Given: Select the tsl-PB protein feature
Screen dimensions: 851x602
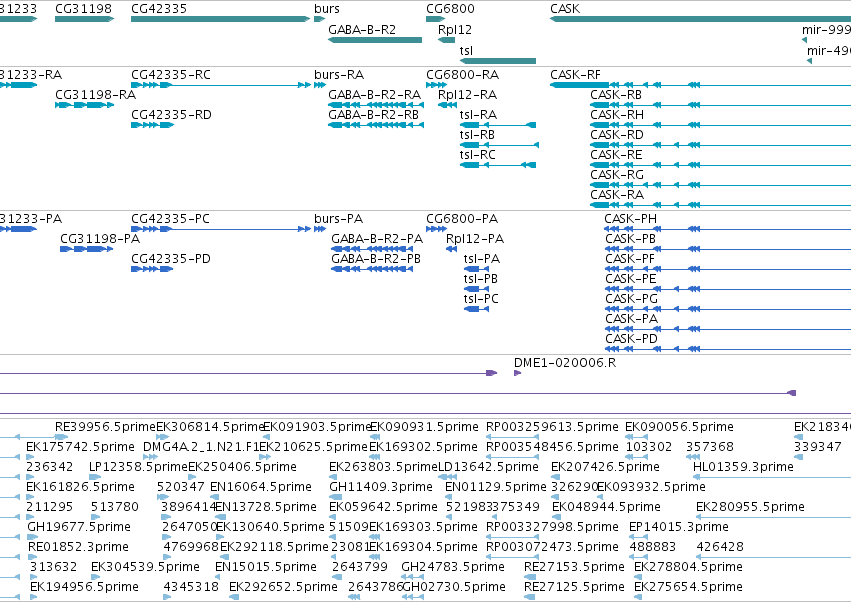Looking at the screenshot, I should [x=477, y=289].
